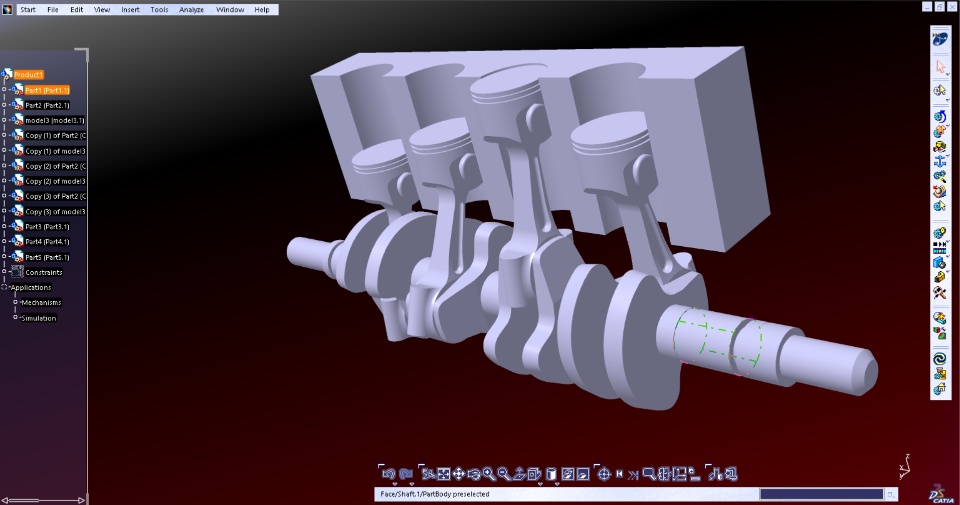The width and height of the screenshot is (960, 505).
Task: Select the arrow Select tool in right toolbar
Action: pos(940,67)
